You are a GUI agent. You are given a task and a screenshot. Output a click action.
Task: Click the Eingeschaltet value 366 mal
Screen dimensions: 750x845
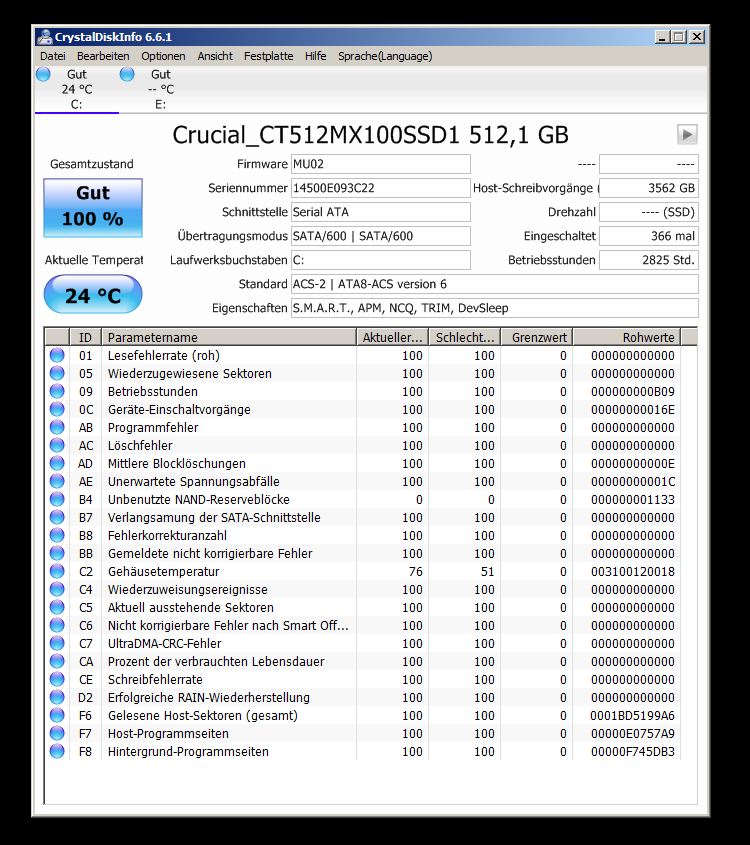(649, 236)
